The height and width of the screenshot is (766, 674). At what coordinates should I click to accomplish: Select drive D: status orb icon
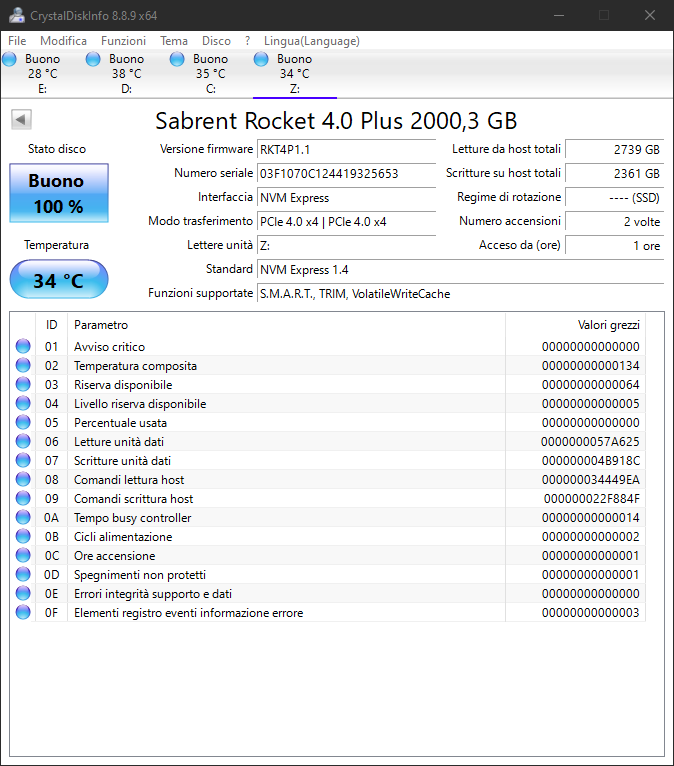(93, 60)
